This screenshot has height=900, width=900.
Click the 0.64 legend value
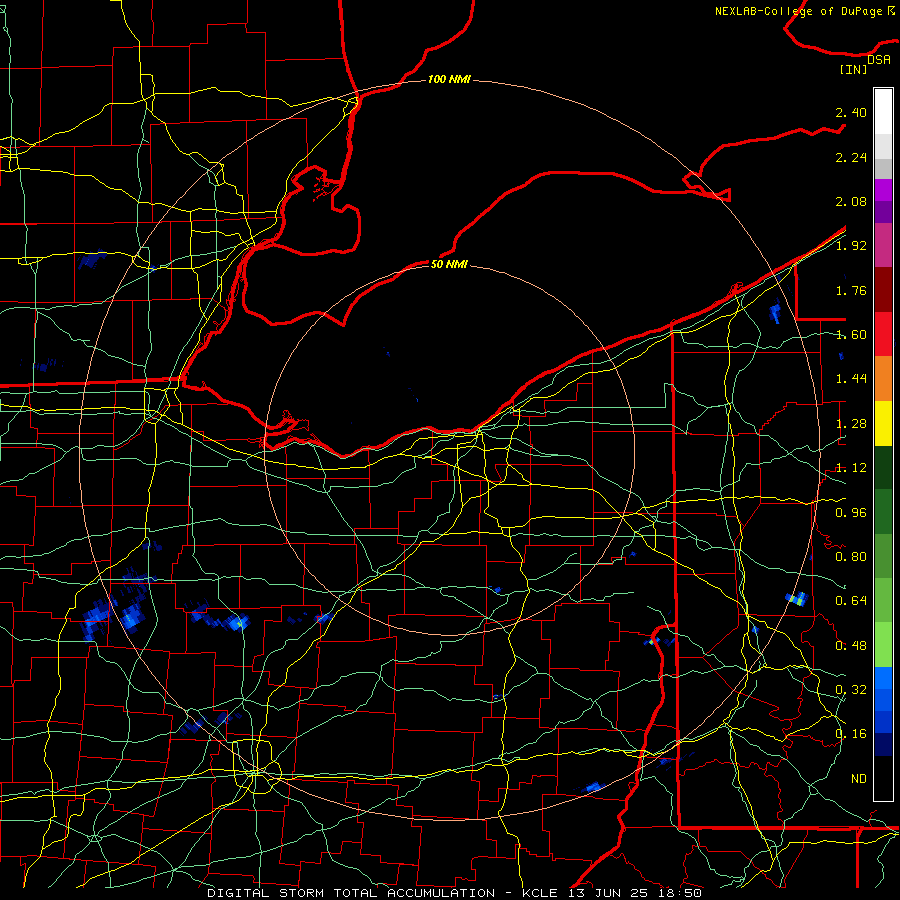click(851, 601)
